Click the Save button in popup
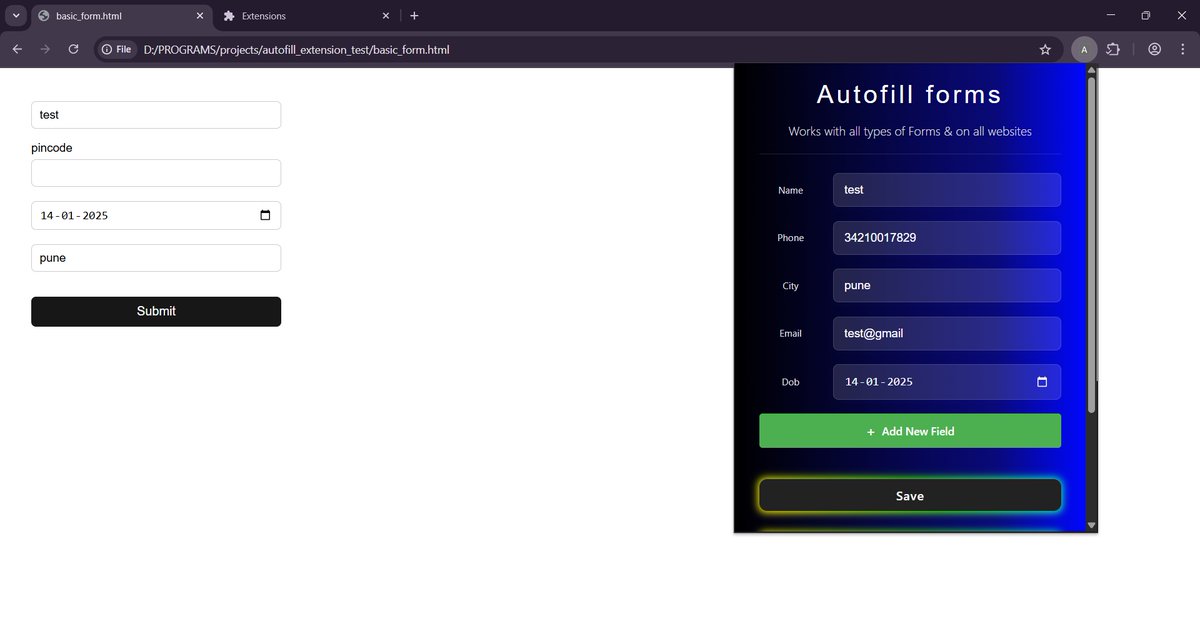The width and height of the screenshot is (1200, 634). (910, 496)
